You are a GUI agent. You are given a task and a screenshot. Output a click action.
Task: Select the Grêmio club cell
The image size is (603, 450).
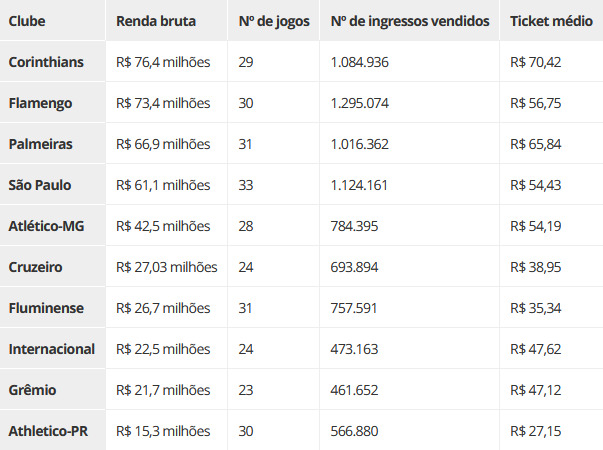click(x=32, y=390)
